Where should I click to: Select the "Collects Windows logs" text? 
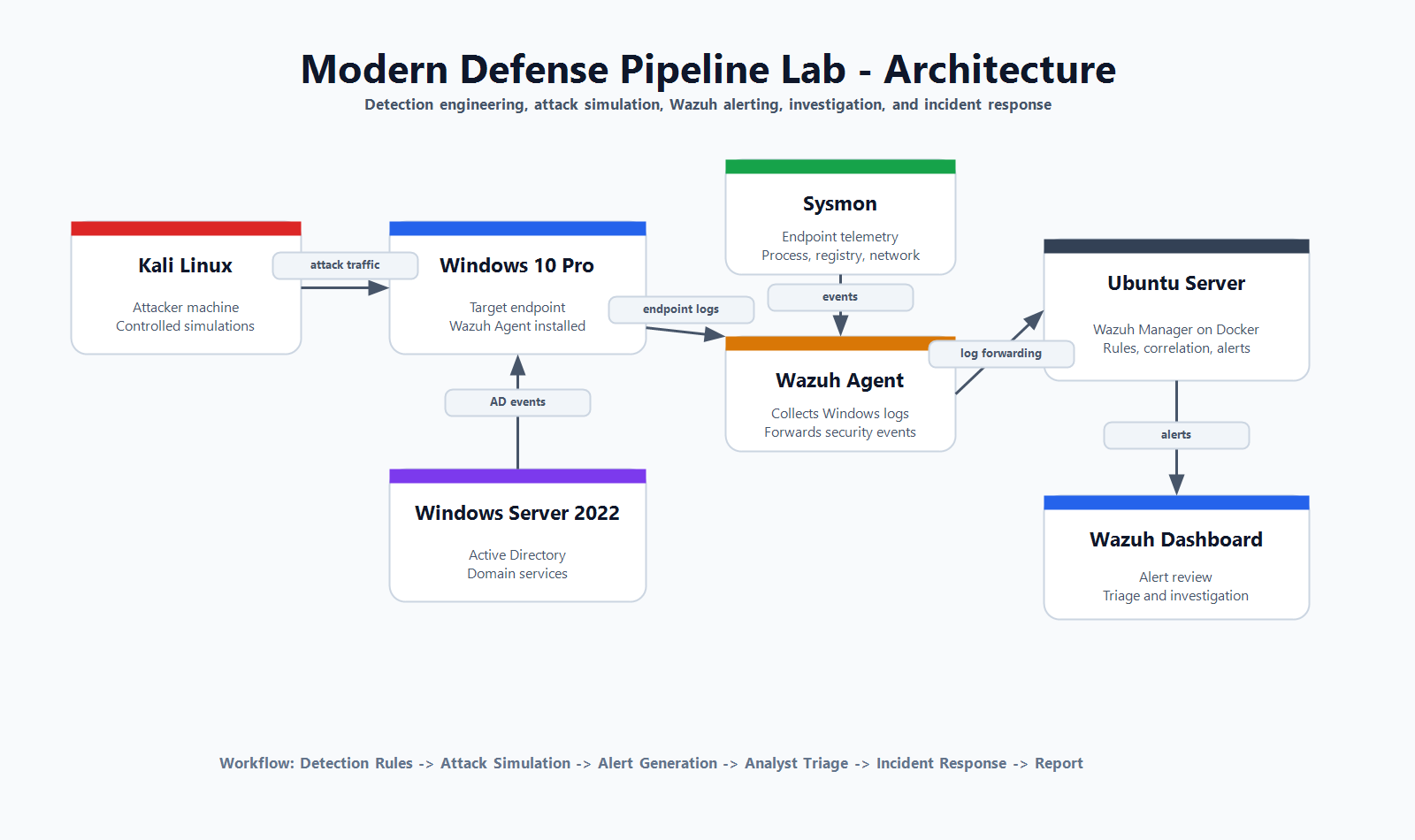[x=840, y=414]
